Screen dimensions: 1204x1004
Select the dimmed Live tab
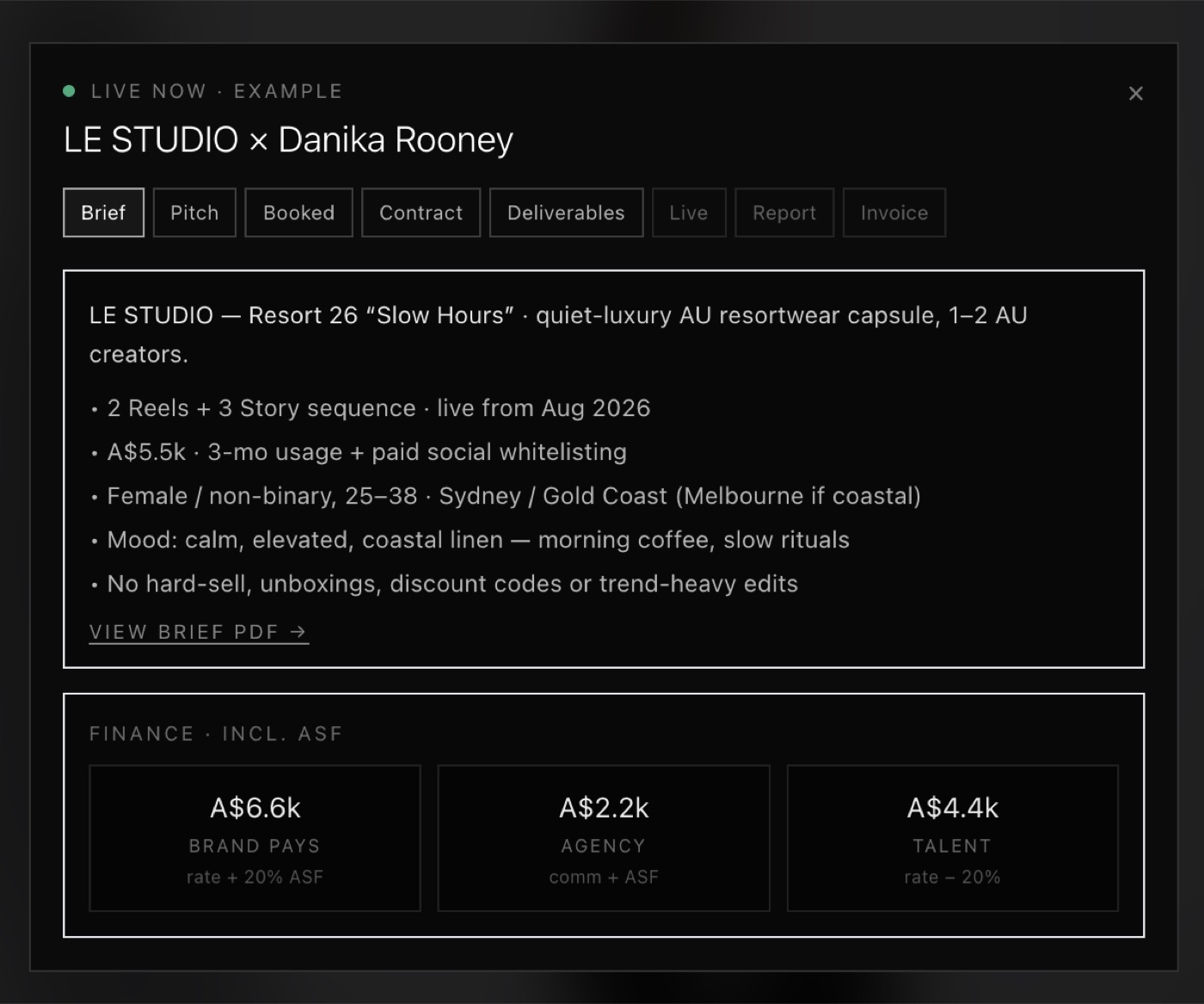coord(689,212)
